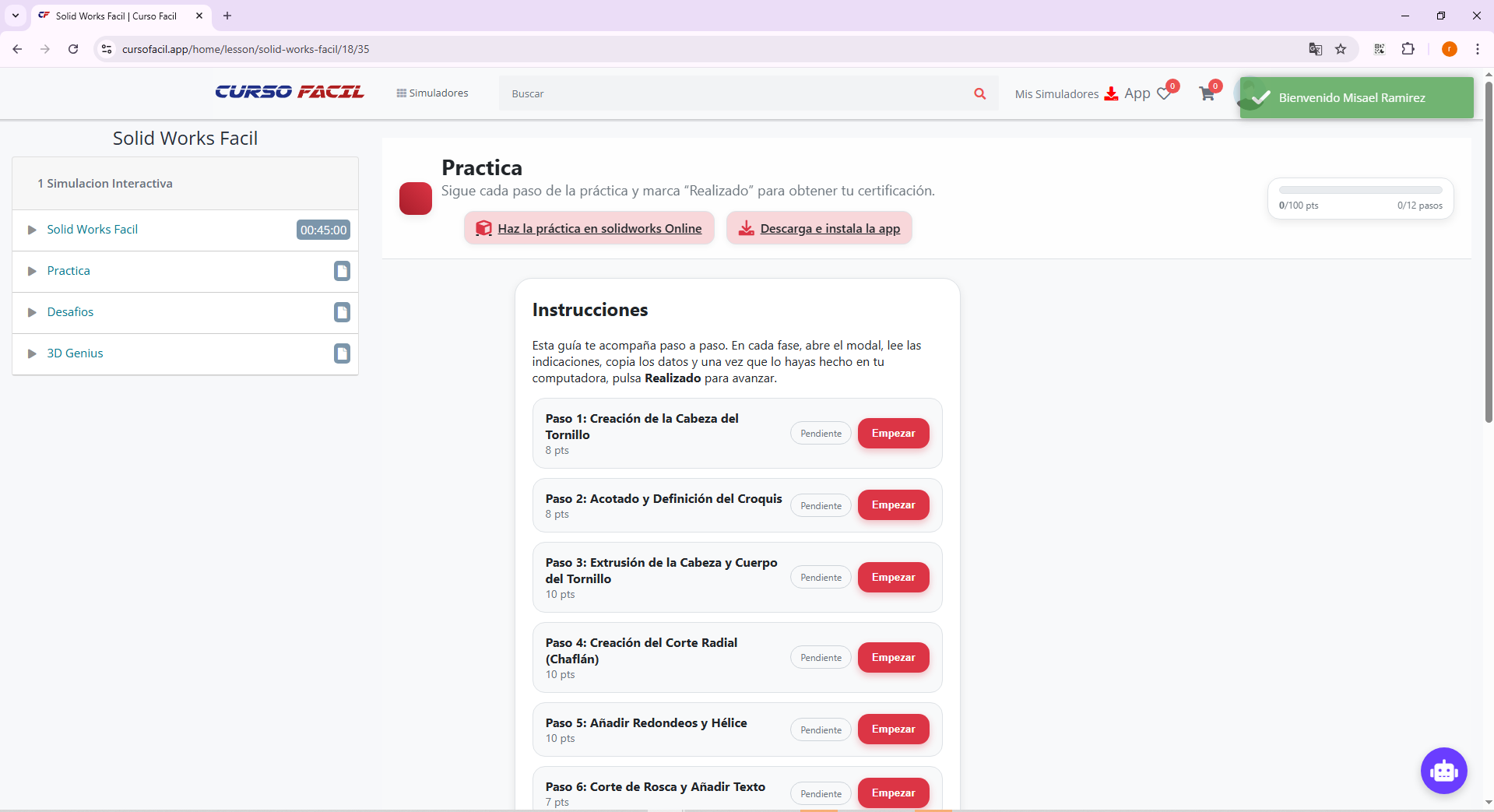This screenshot has height=812, width=1494.
Task: Open the wishlist heart icon
Action: point(1165,93)
